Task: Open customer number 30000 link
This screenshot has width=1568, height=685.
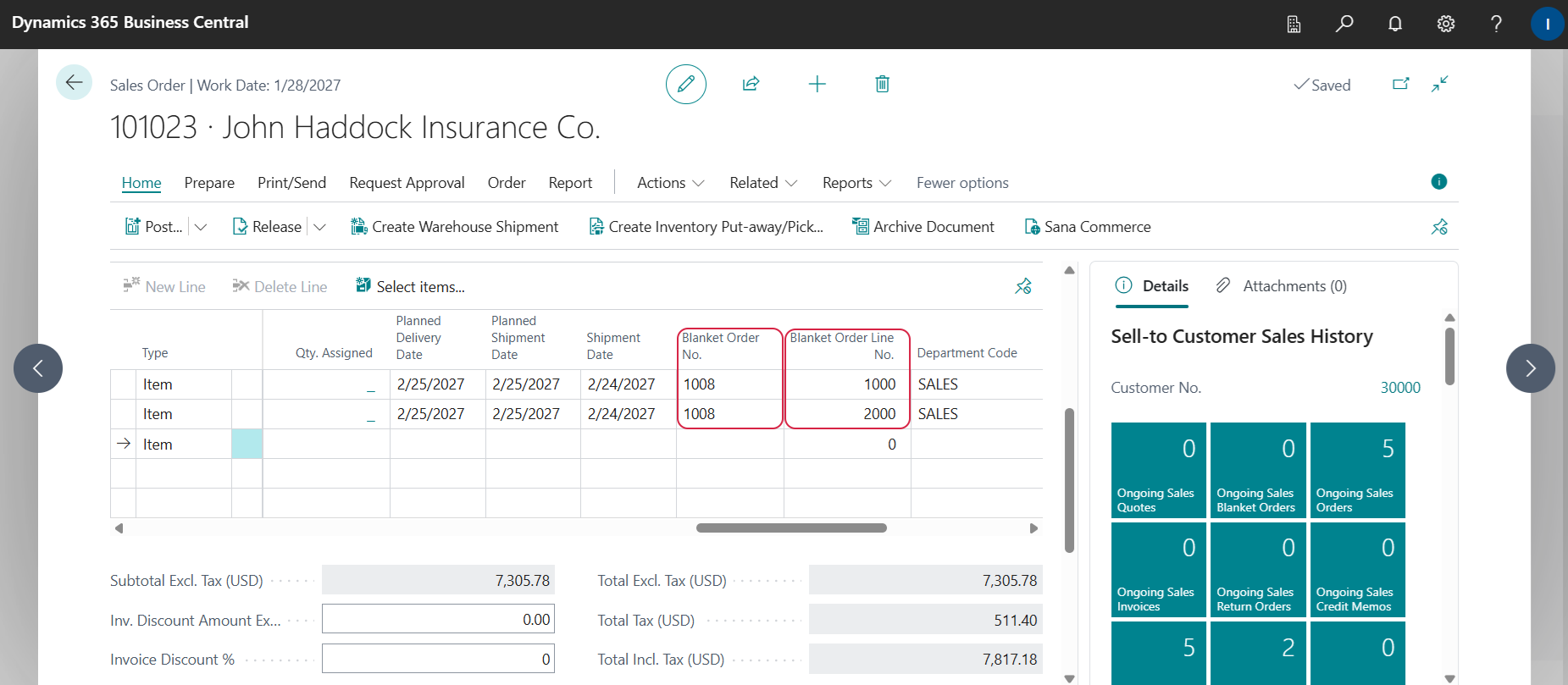Action: click(x=1399, y=388)
